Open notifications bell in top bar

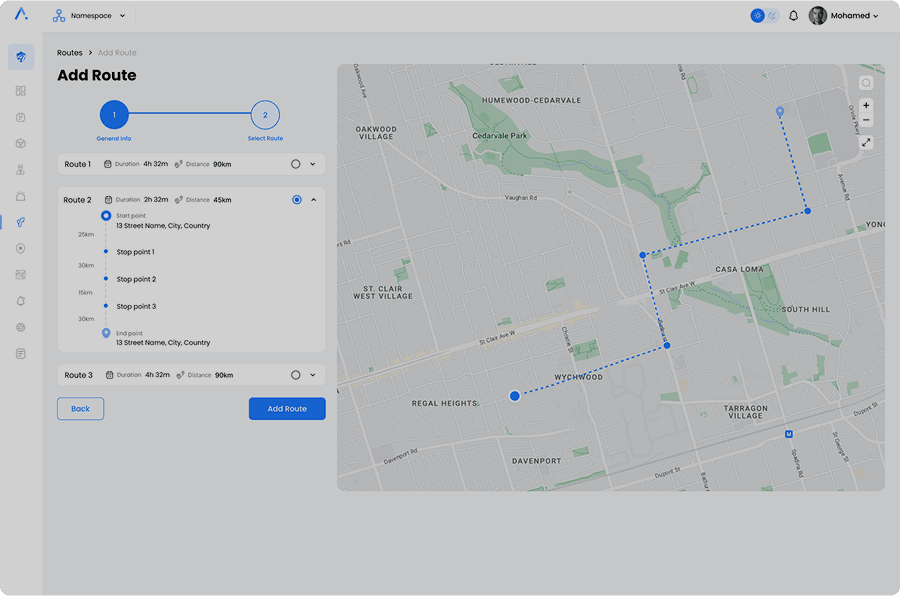pyautogui.click(x=794, y=16)
